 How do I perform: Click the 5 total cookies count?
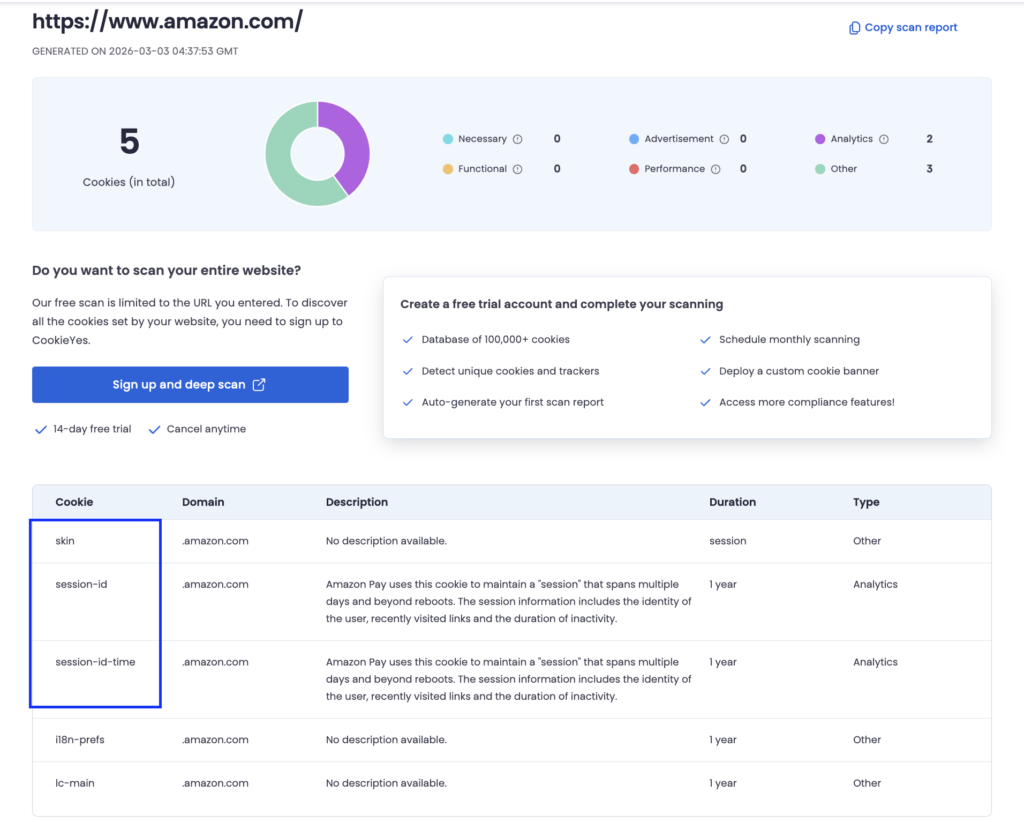coord(129,142)
